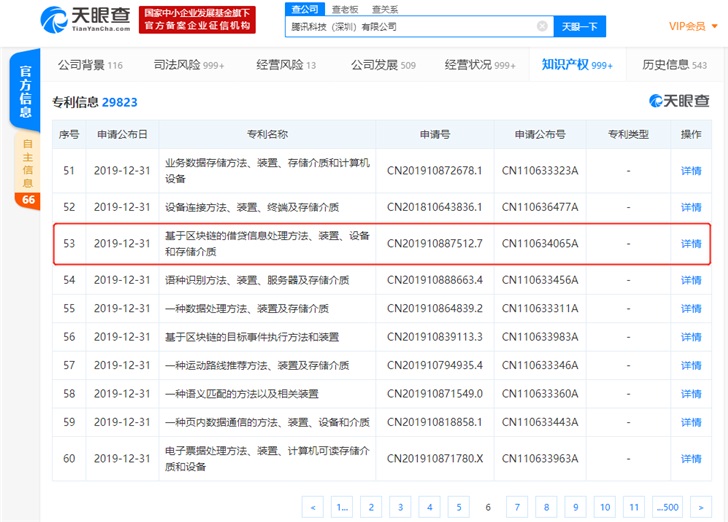Open the 历史信息 tab
This screenshot has height=522, width=728.
pos(674,65)
